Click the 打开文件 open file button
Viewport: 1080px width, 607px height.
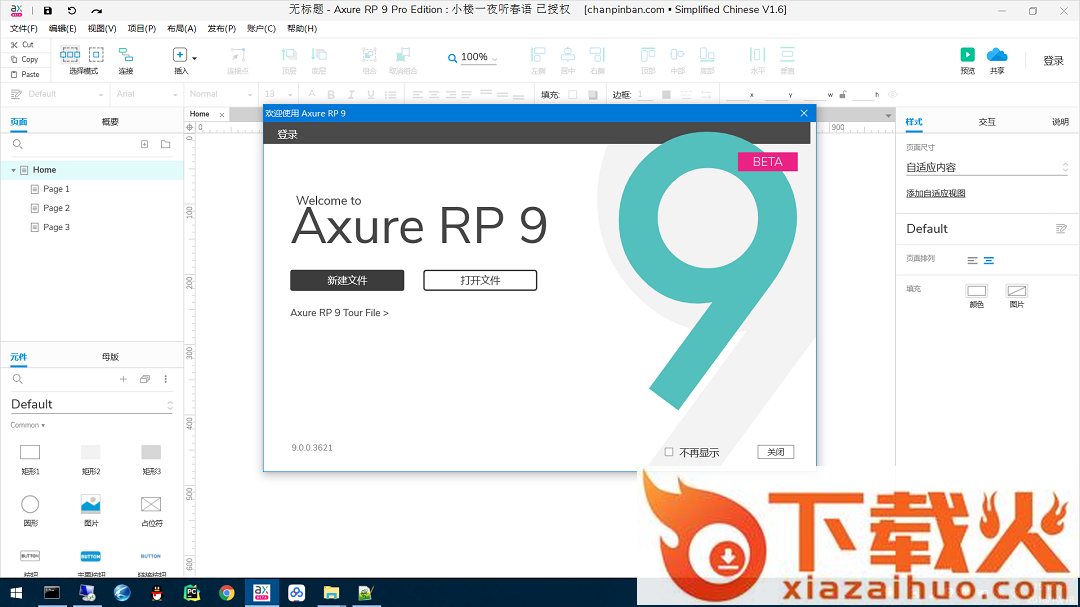coord(480,280)
